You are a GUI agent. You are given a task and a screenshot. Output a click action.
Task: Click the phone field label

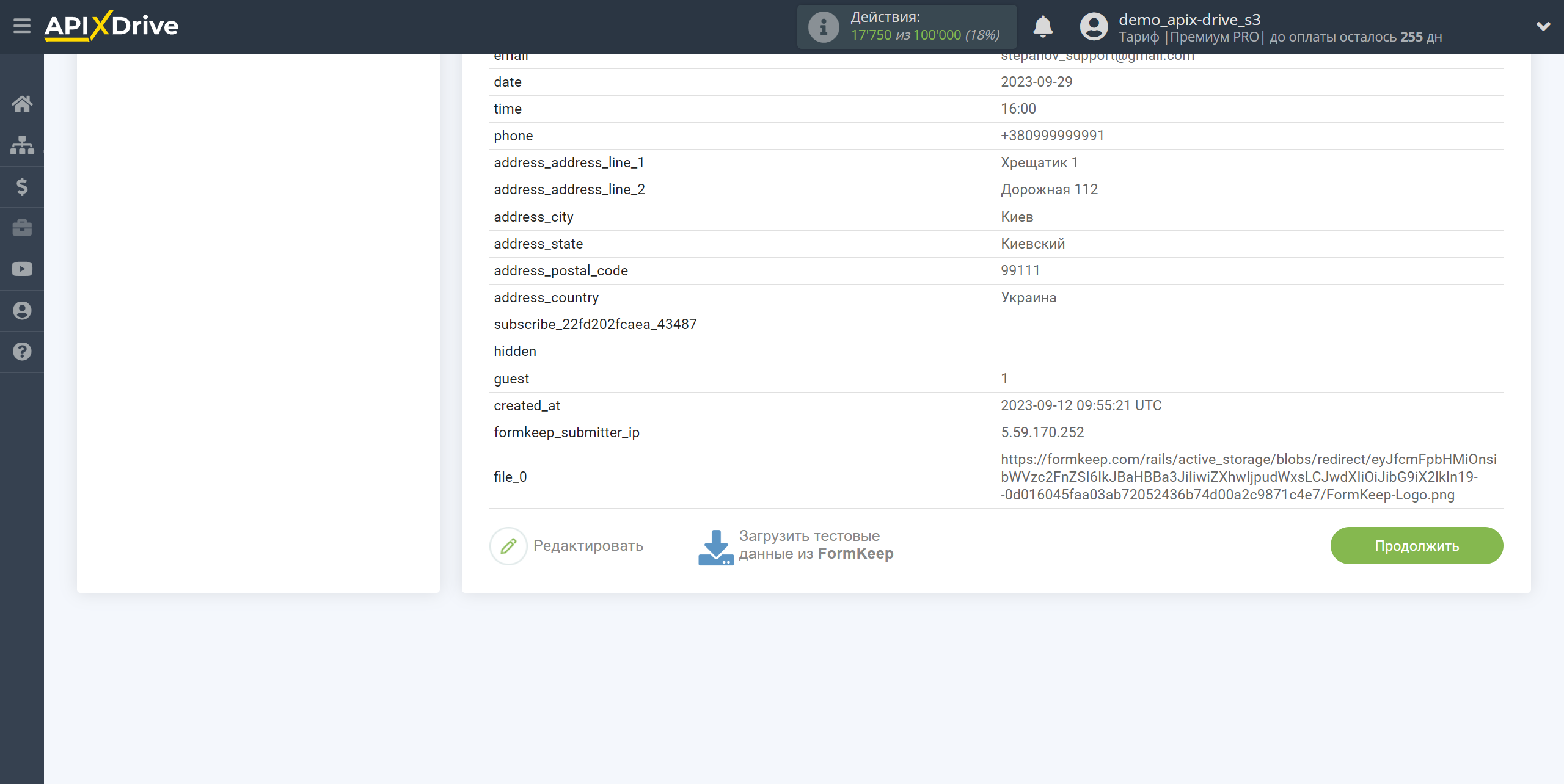[x=513, y=136]
